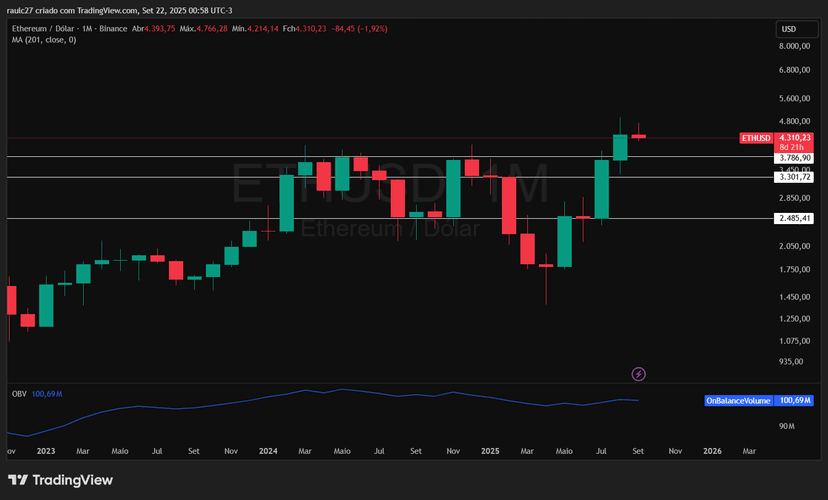The width and height of the screenshot is (828, 500).
Task: Click the 2023 label on time axis
Action: click(45, 451)
